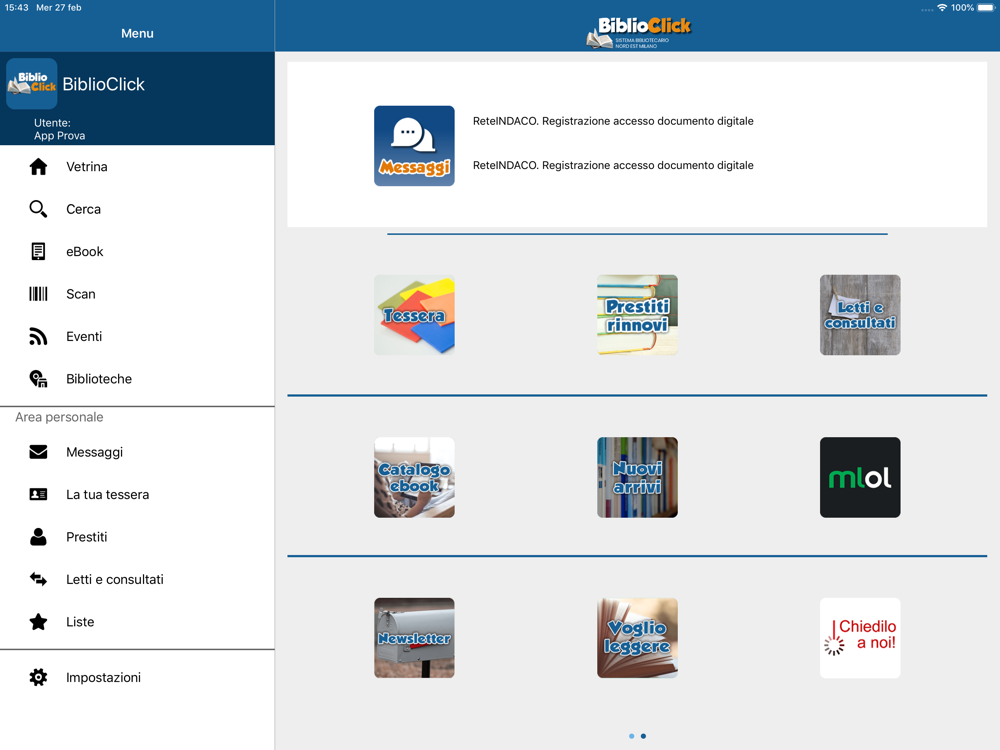Click the Messaggi envelope icon in sidebar
The width and height of the screenshot is (1000, 750).
click(38, 452)
